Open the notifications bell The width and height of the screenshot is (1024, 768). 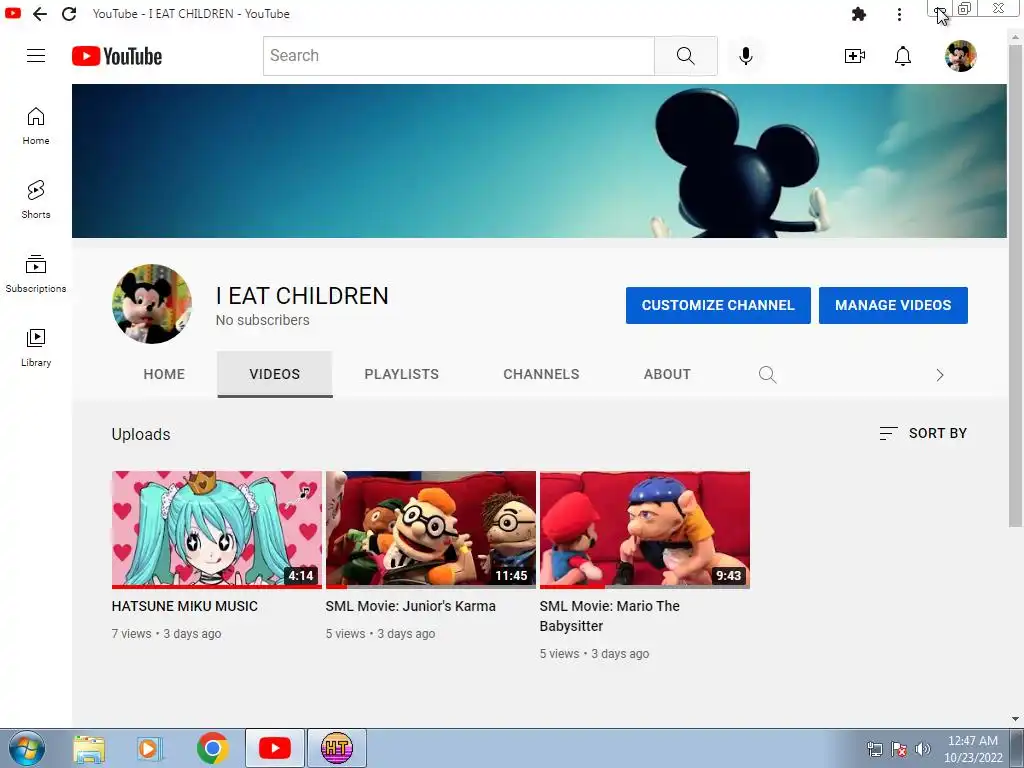coord(903,56)
